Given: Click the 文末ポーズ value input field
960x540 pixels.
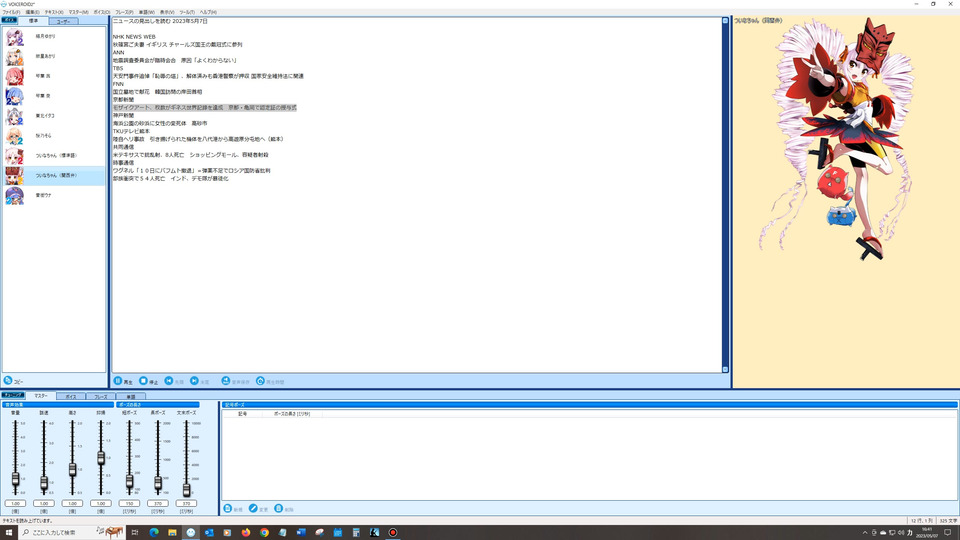Looking at the screenshot, I should [x=186, y=503].
